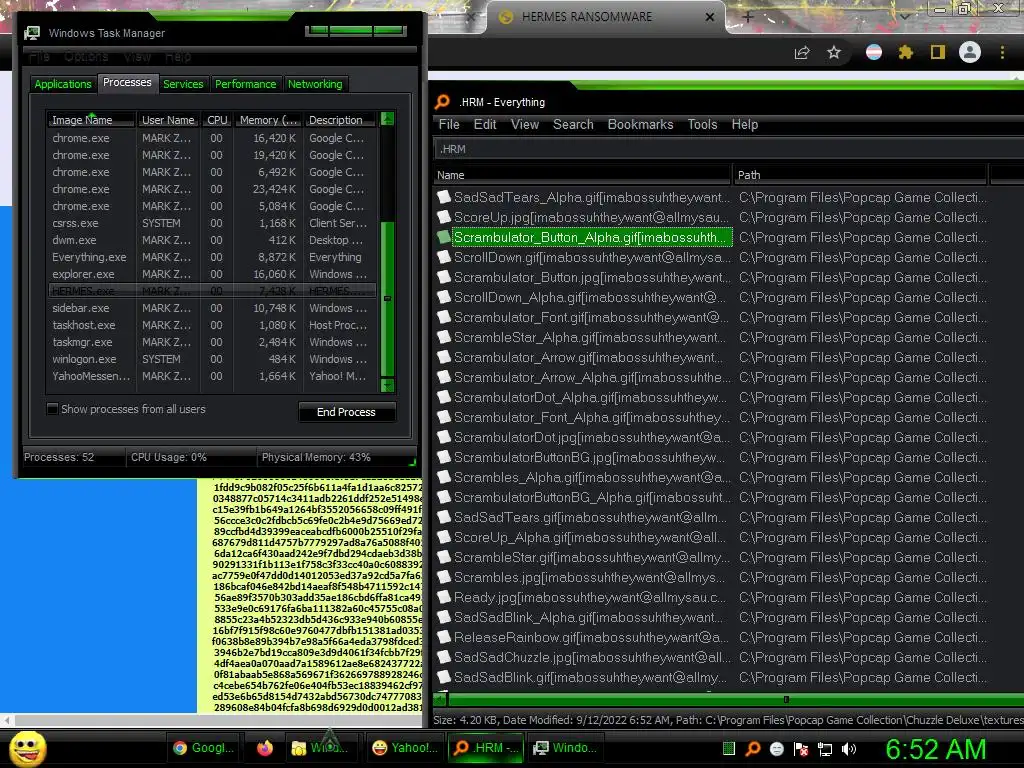Switch to Networking tab in Task Manager

pos(315,84)
